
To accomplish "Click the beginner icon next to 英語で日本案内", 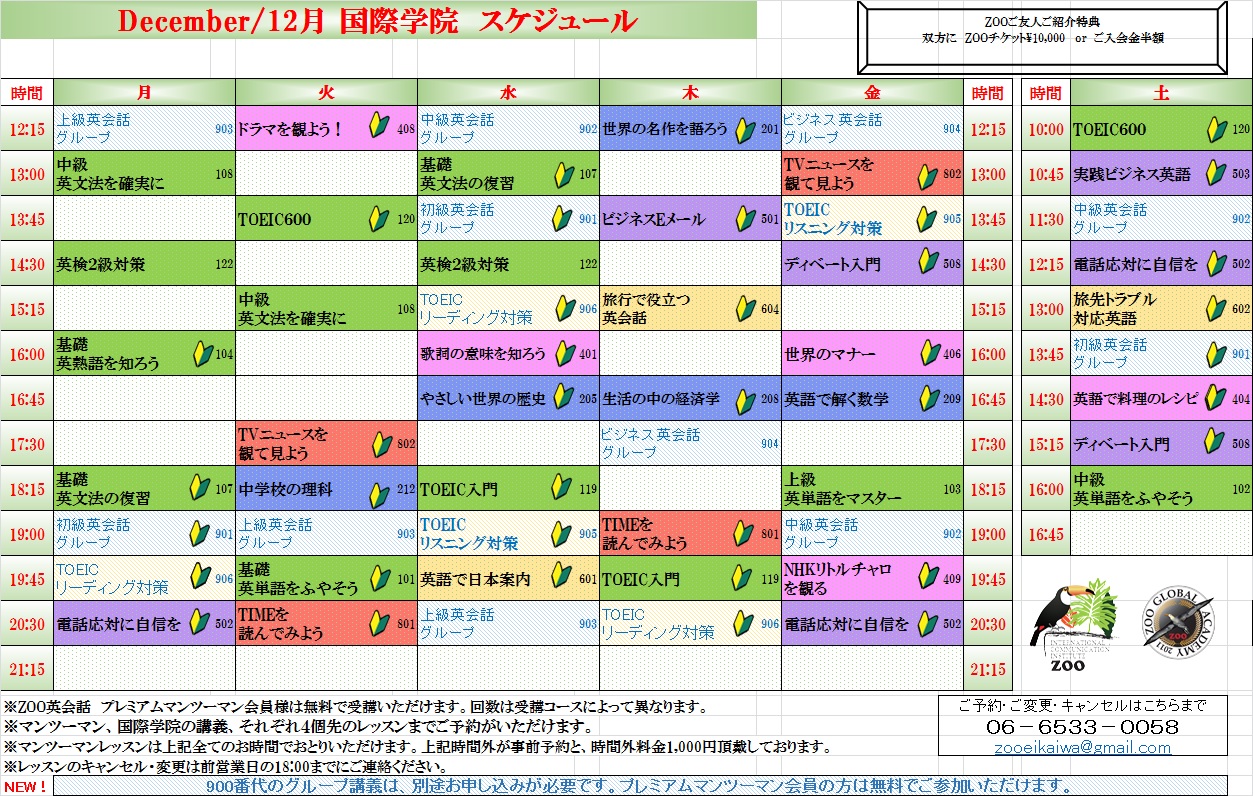I will (x=562, y=579).
